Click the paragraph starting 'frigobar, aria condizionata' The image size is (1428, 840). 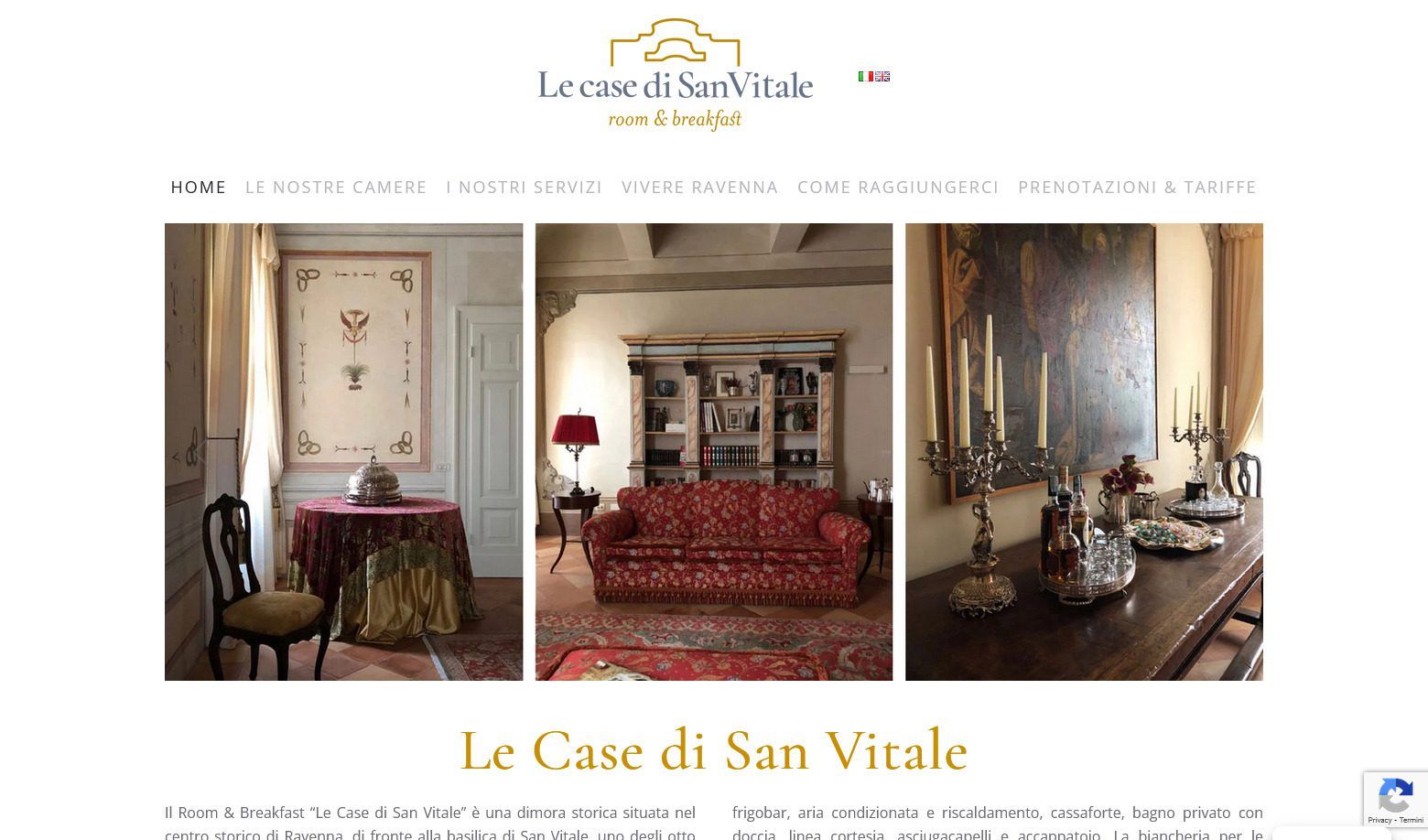[x=998, y=823]
